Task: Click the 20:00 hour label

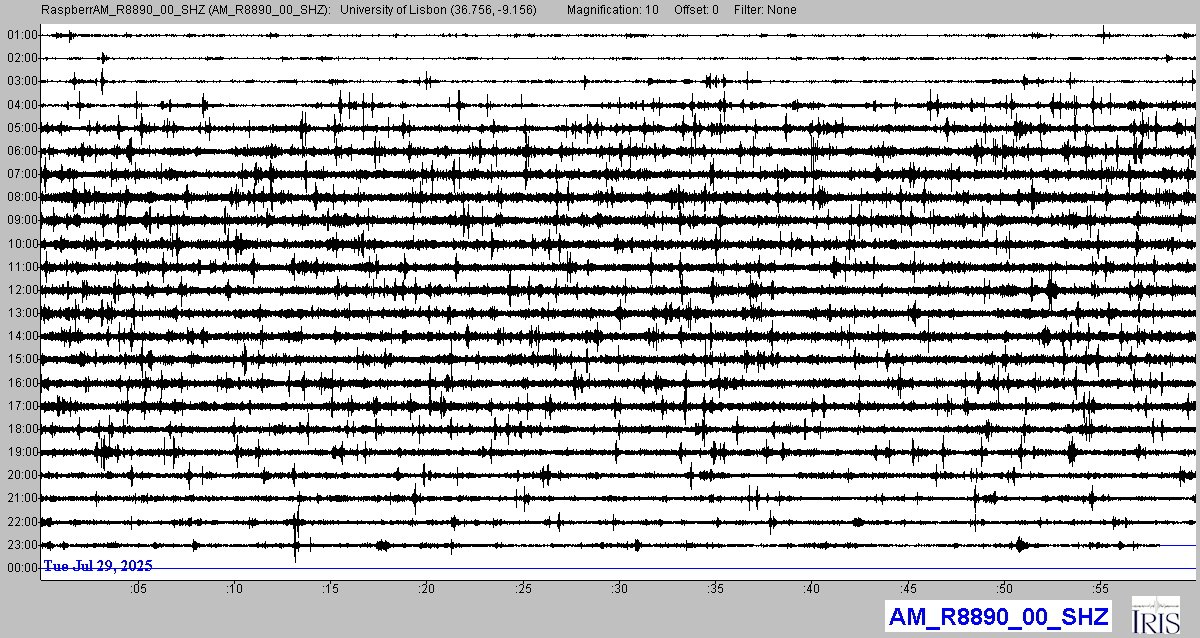Action: point(21,475)
